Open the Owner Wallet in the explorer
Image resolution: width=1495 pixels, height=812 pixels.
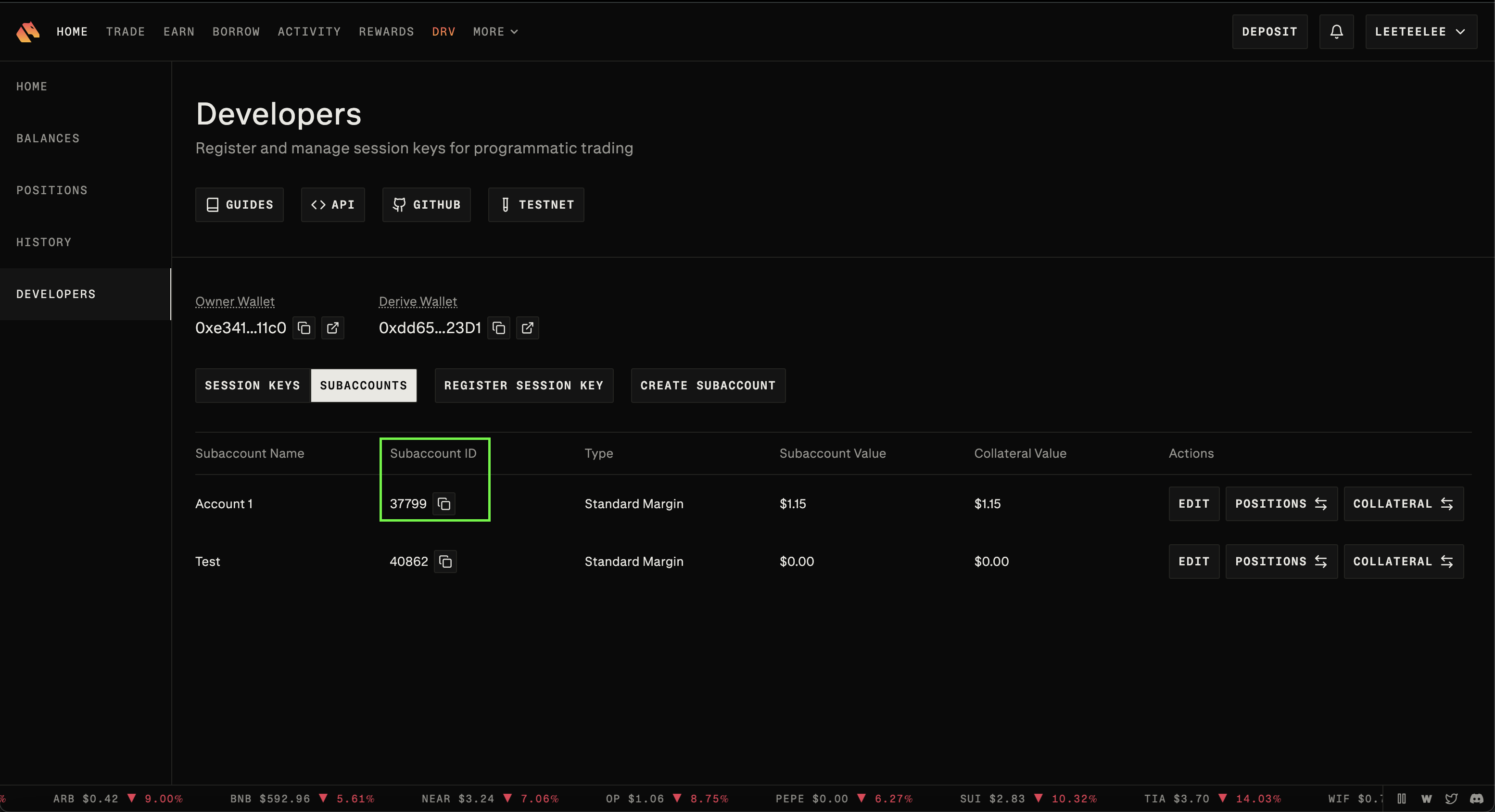point(332,328)
